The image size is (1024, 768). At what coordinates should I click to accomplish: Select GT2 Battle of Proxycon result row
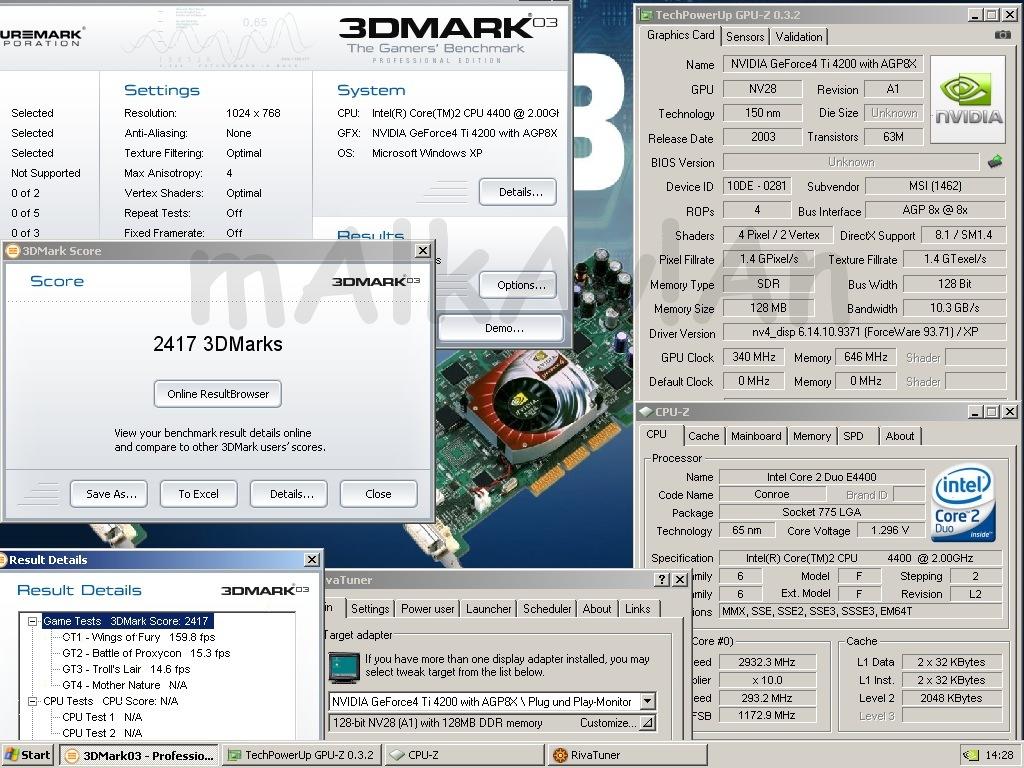coord(146,653)
